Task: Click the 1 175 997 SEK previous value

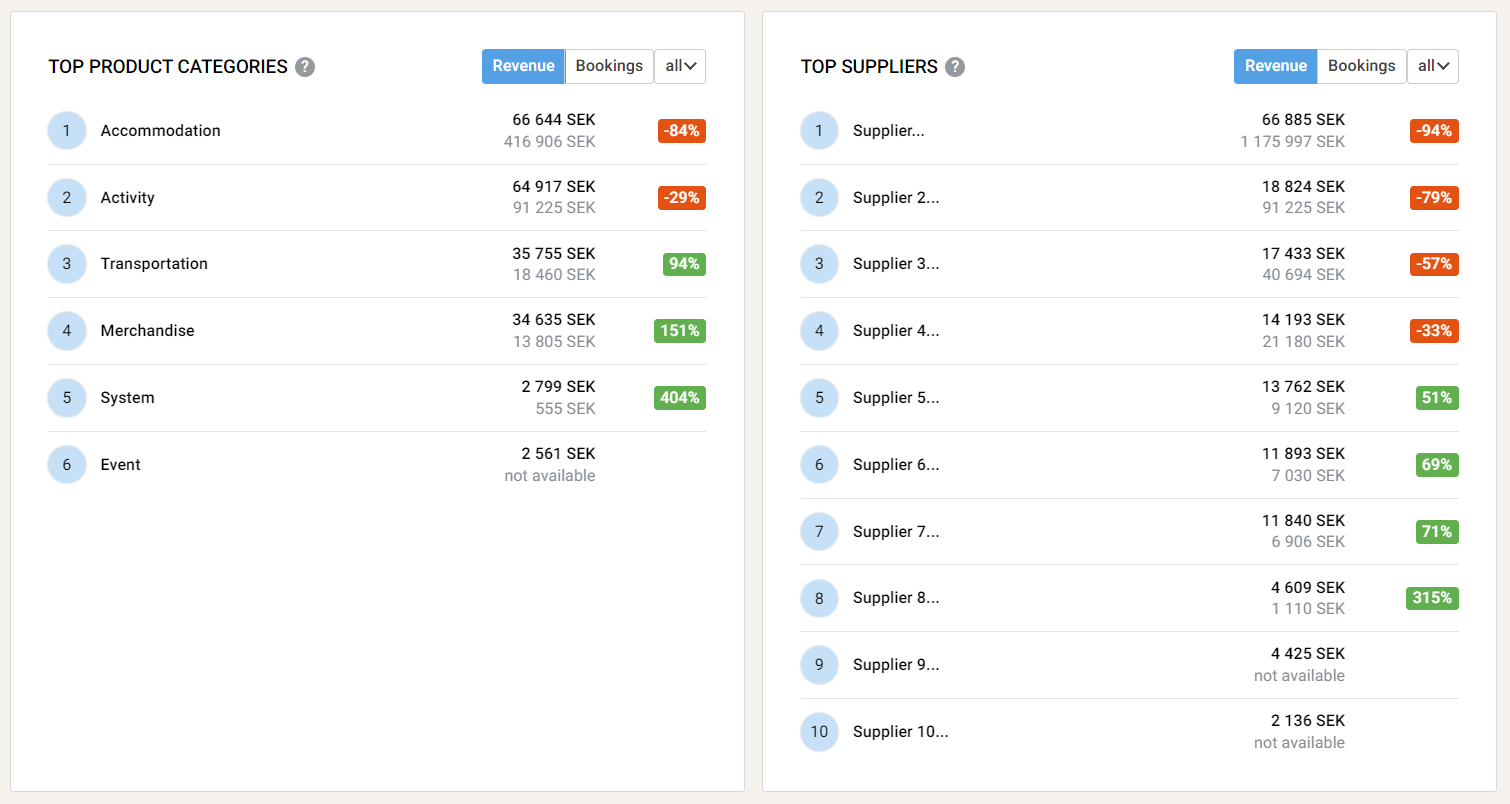Action: 1293,142
